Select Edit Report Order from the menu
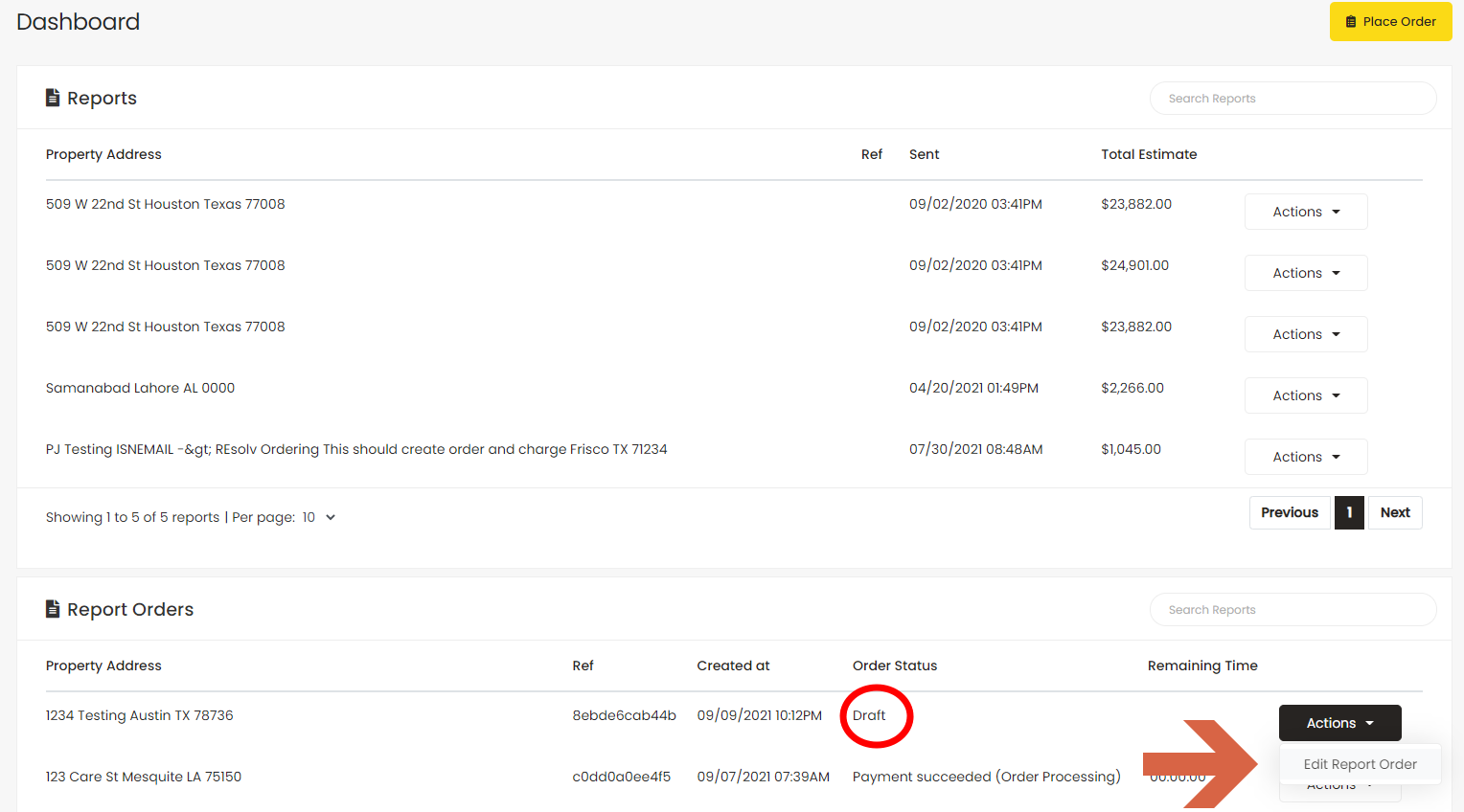This screenshot has height=812, width=1464. [1360, 763]
